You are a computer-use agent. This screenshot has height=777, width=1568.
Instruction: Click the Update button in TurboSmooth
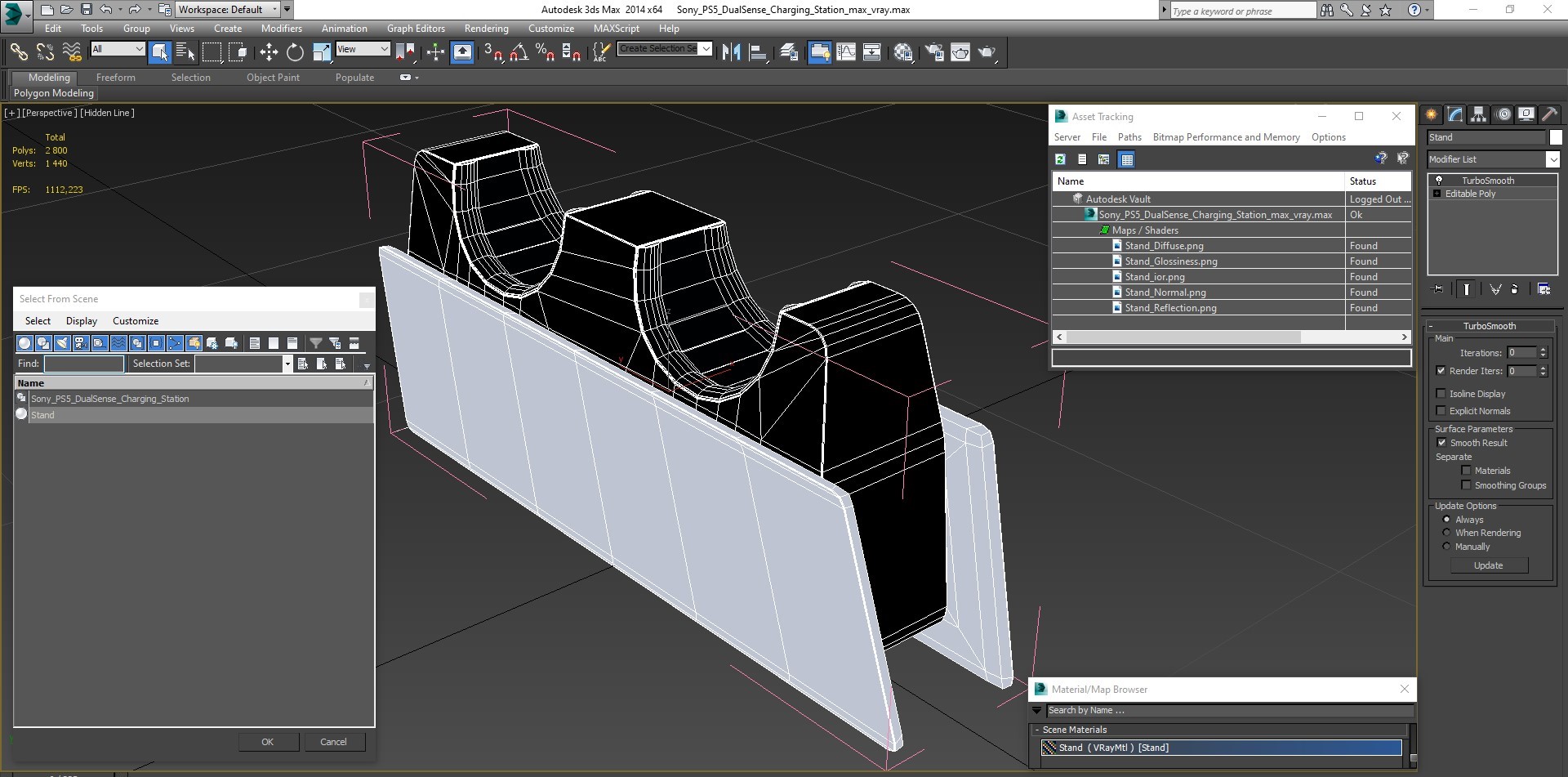pyautogui.click(x=1488, y=565)
